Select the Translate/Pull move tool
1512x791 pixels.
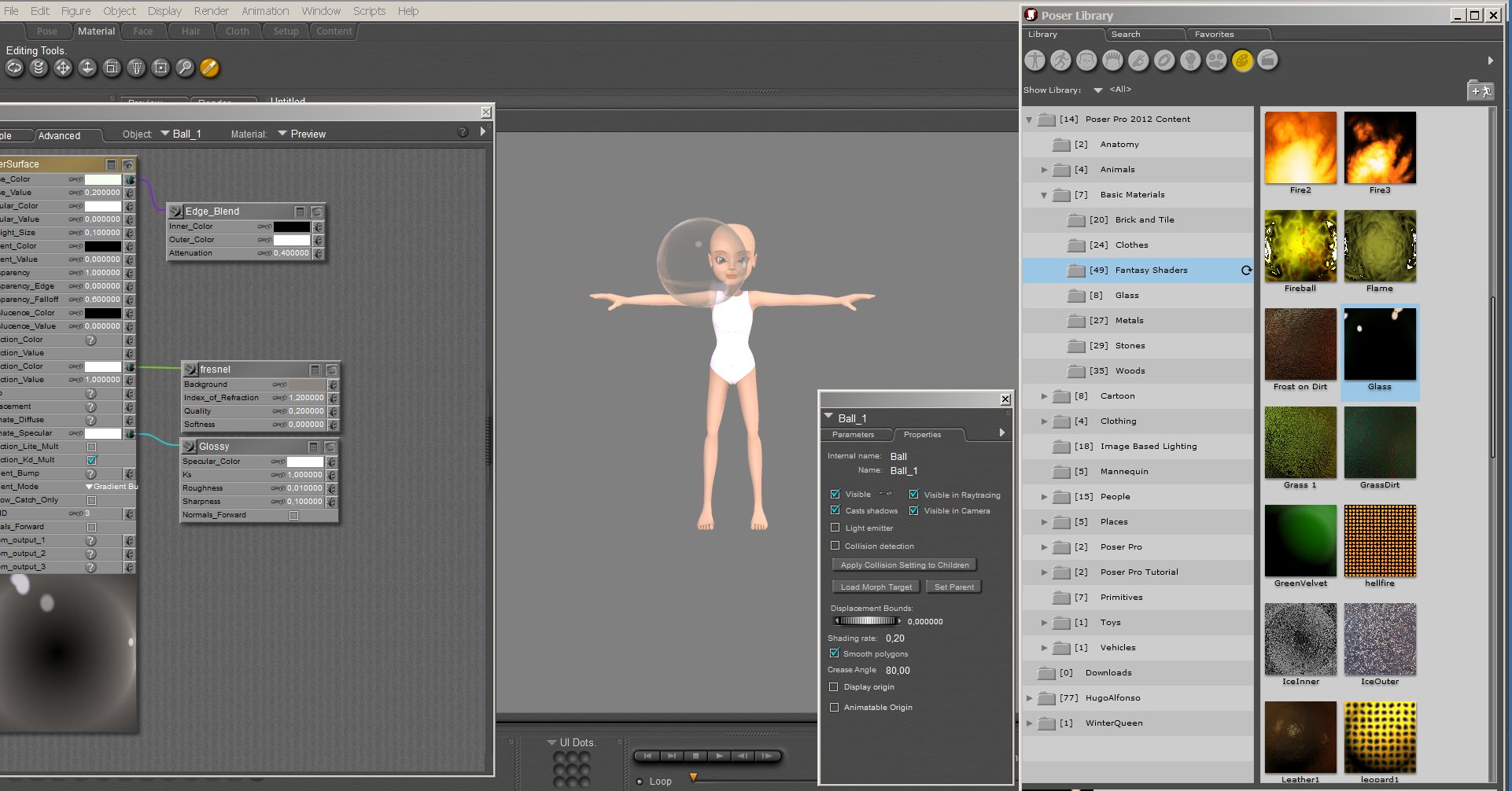pyautogui.click(x=63, y=68)
